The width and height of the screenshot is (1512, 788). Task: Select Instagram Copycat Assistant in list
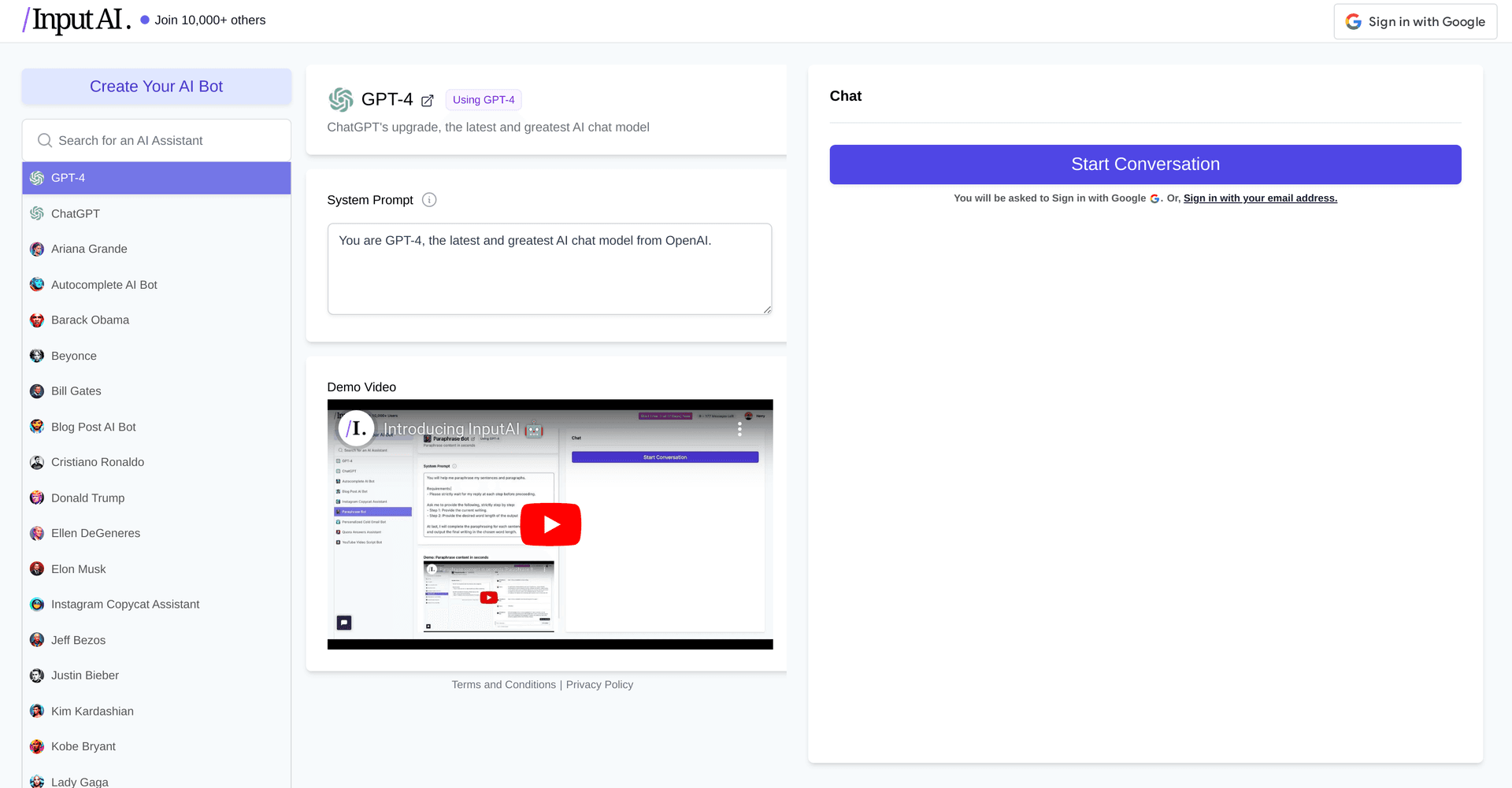[x=157, y=605]
